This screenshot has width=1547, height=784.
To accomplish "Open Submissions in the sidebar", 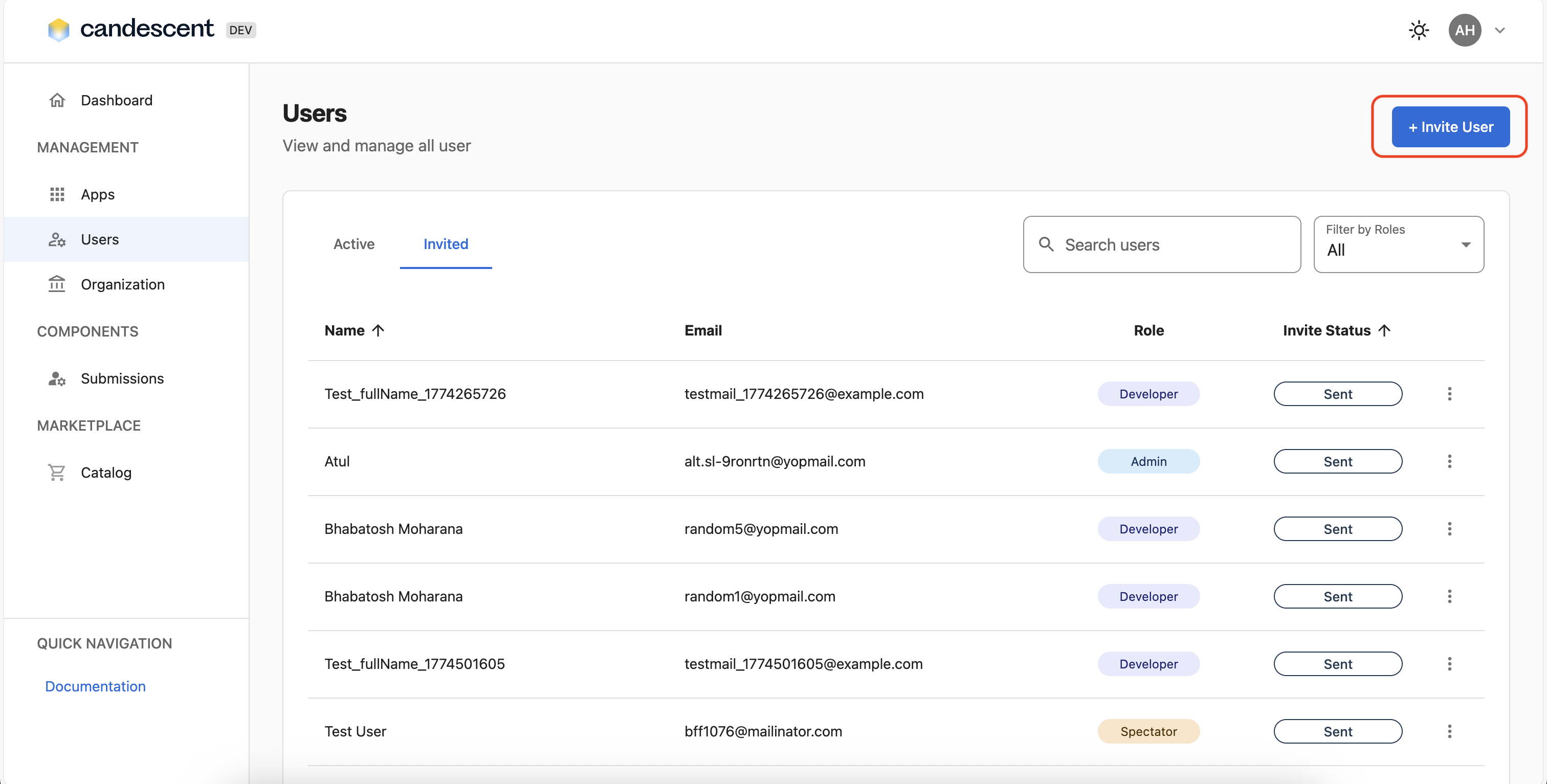I will (x=122, y=378).
